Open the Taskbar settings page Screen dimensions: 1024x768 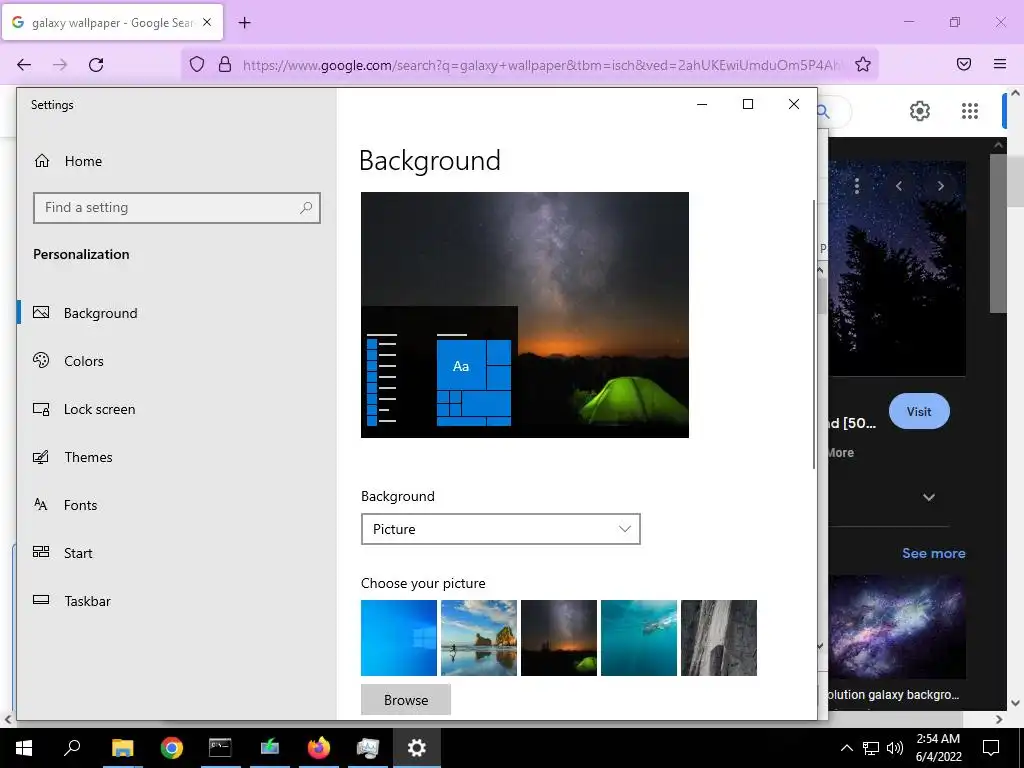[176, 601]
